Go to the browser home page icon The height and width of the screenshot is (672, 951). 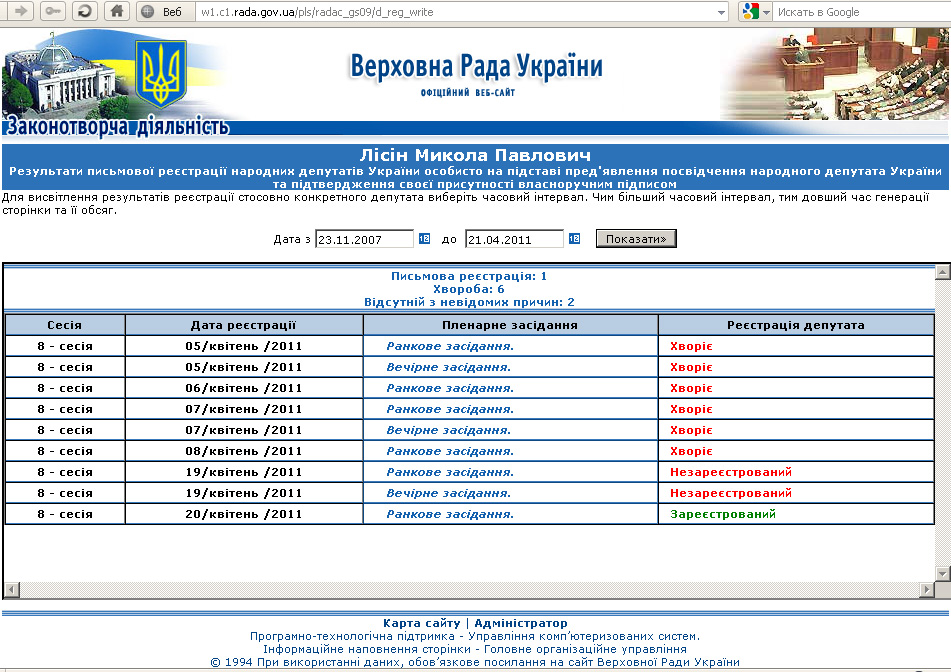coord(117,12)
